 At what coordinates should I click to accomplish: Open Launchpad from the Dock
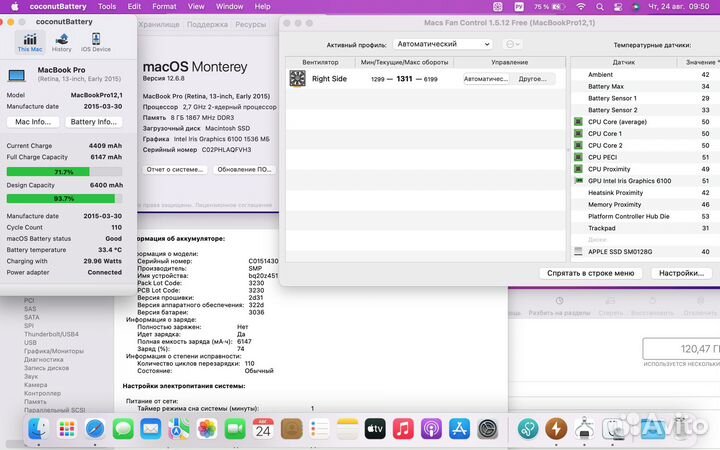[x=67, y=429]
